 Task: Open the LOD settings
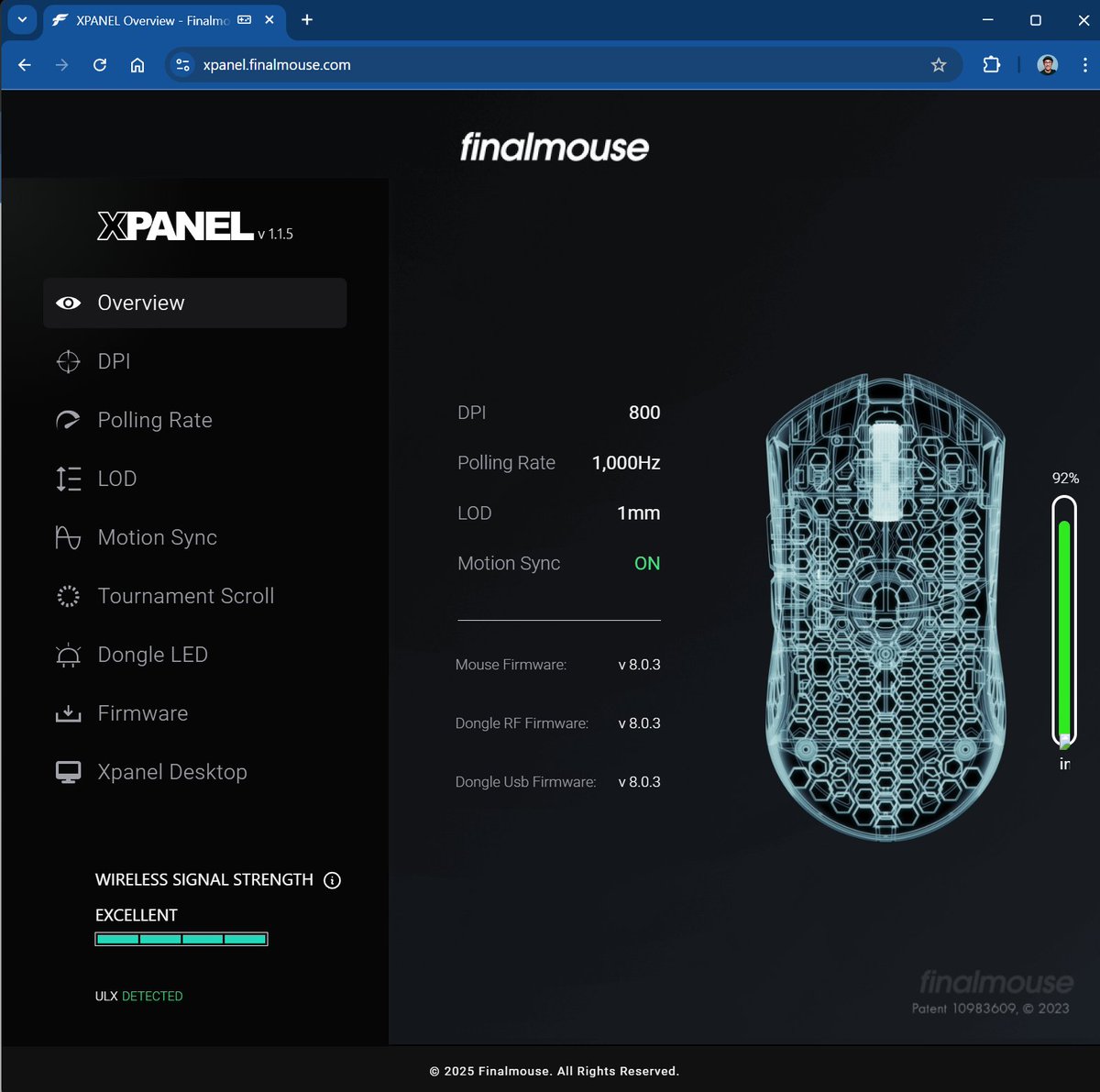pyautogui.click(x=195, y=479)
